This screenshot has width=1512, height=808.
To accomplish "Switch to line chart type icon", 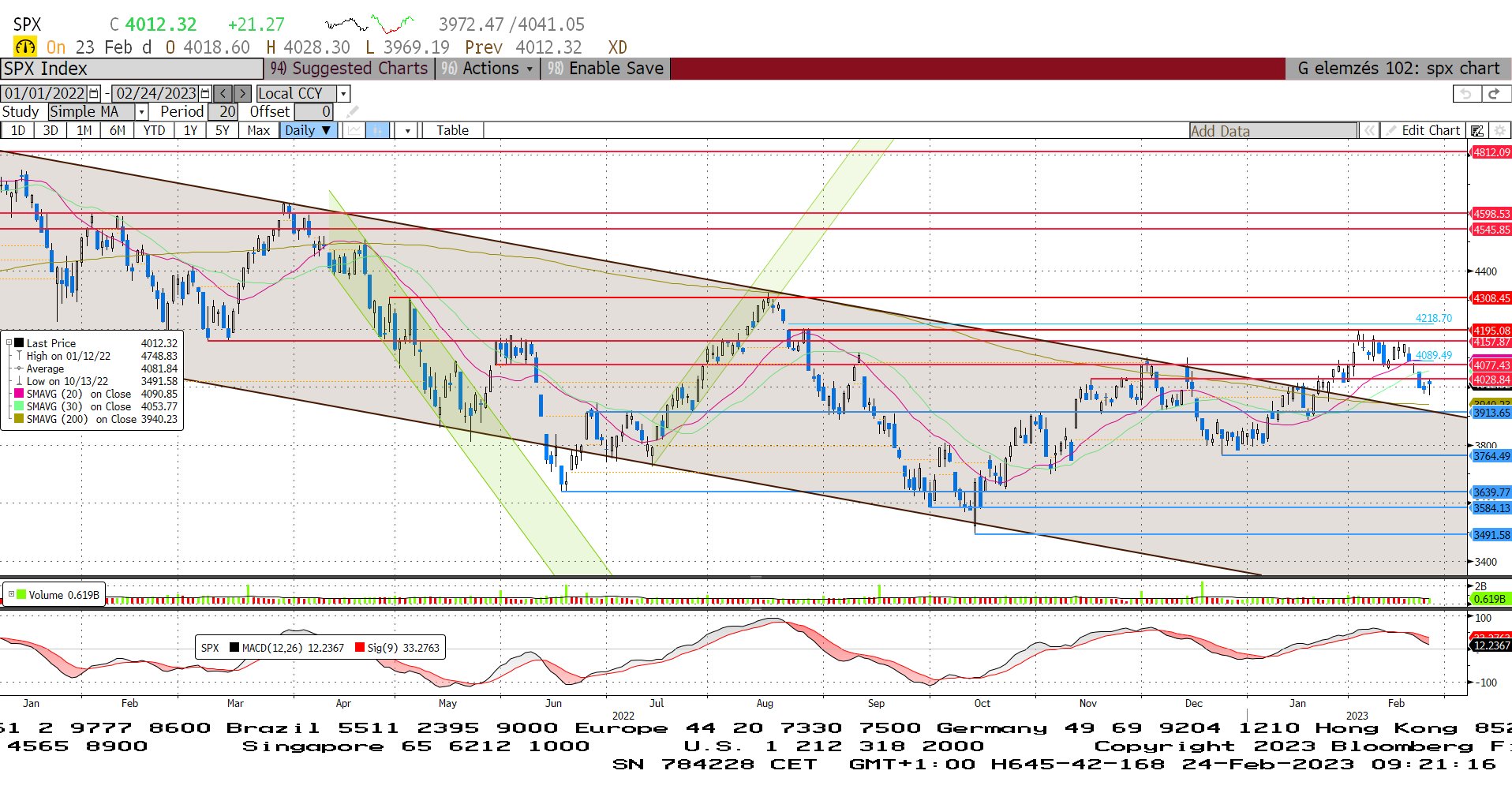I will [x=354, y=130].
